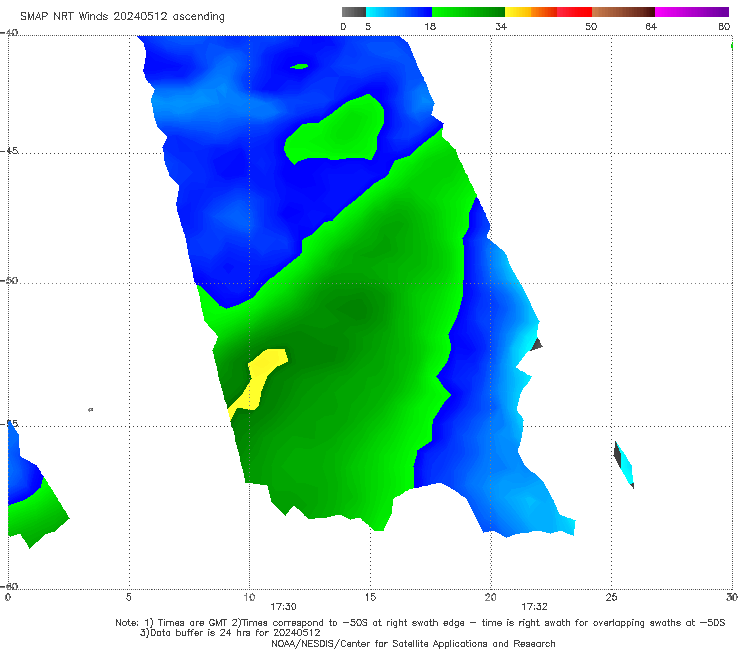Click the brown segment of the color bar
The width and height of the screenshot is (740, 650).
coord(623,12)
